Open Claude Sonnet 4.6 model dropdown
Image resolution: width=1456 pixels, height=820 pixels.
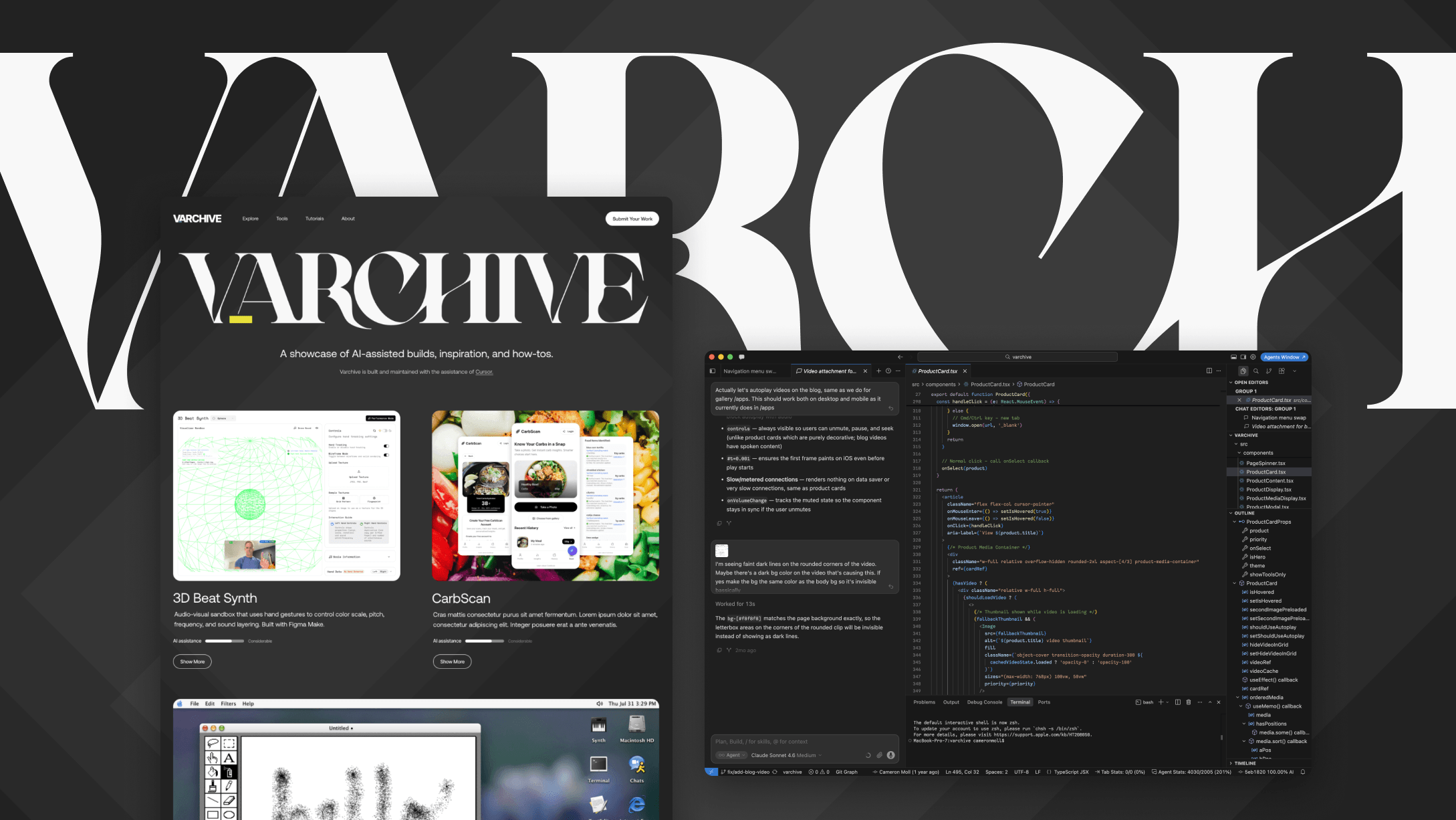pyautogui.click(x=786, y=755)
